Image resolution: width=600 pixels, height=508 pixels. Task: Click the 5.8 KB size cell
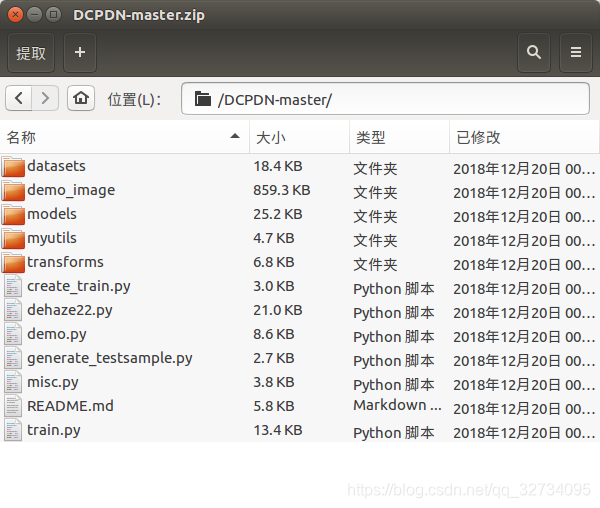(x=274, y=406)
